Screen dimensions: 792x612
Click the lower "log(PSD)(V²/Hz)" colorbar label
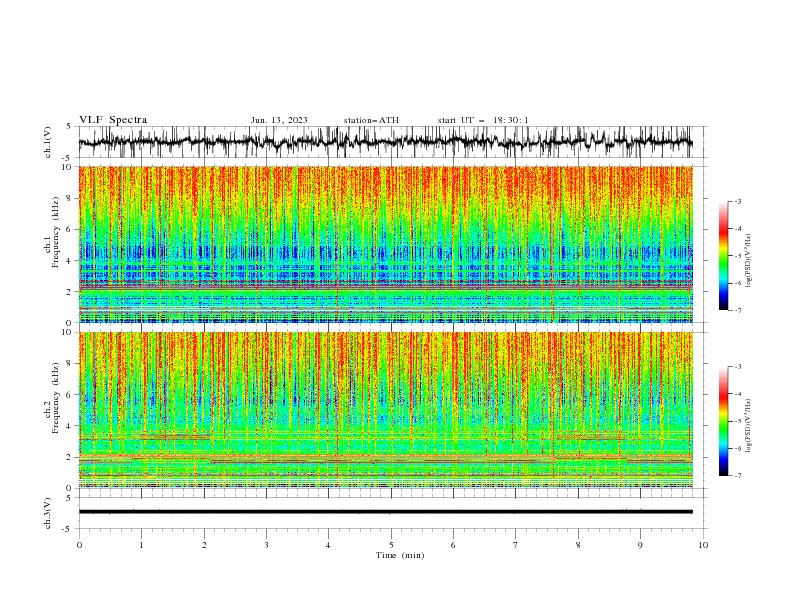pos(748,426)
